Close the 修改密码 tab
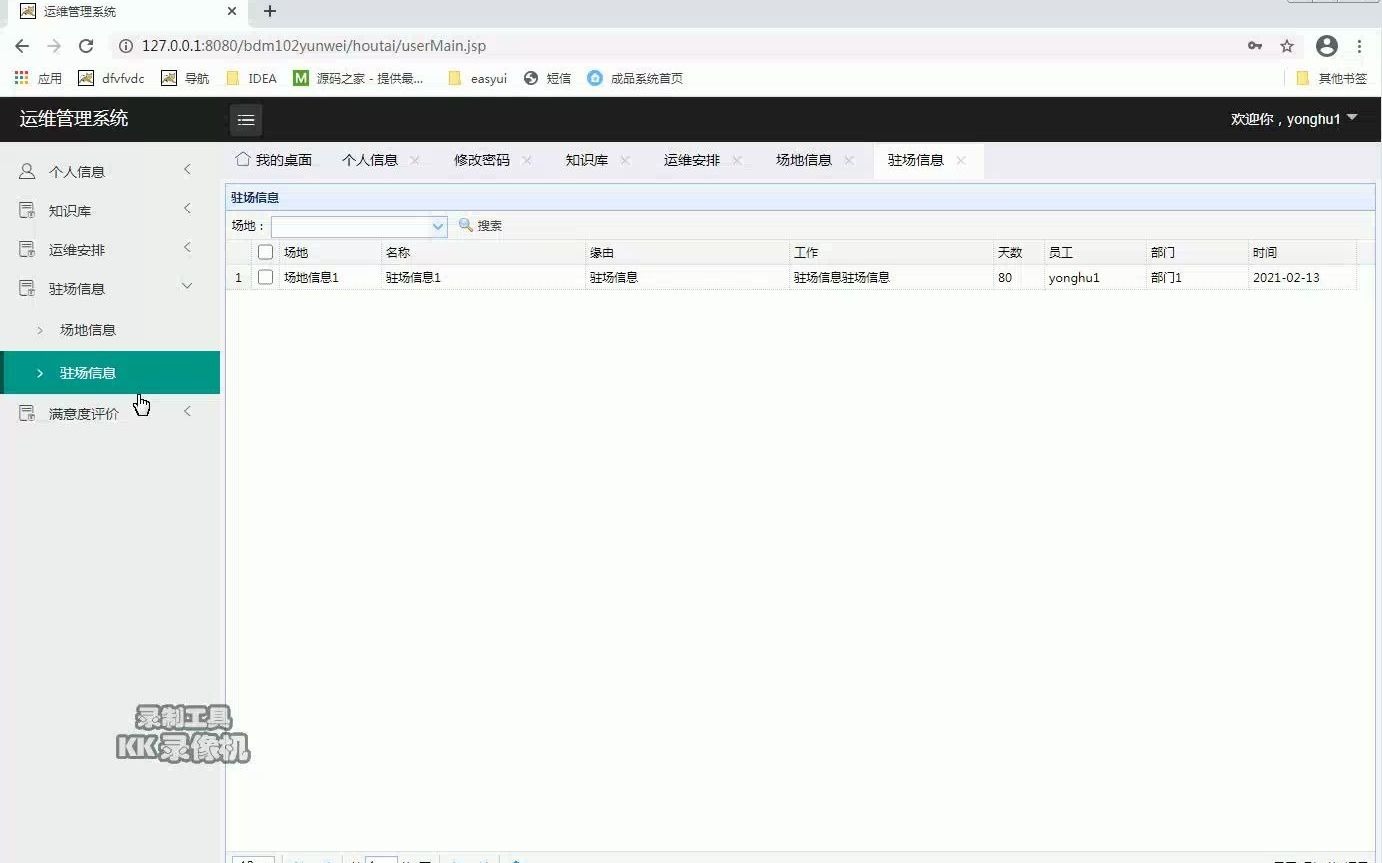Screen dimensions: 1382x863 pos(527,160)
